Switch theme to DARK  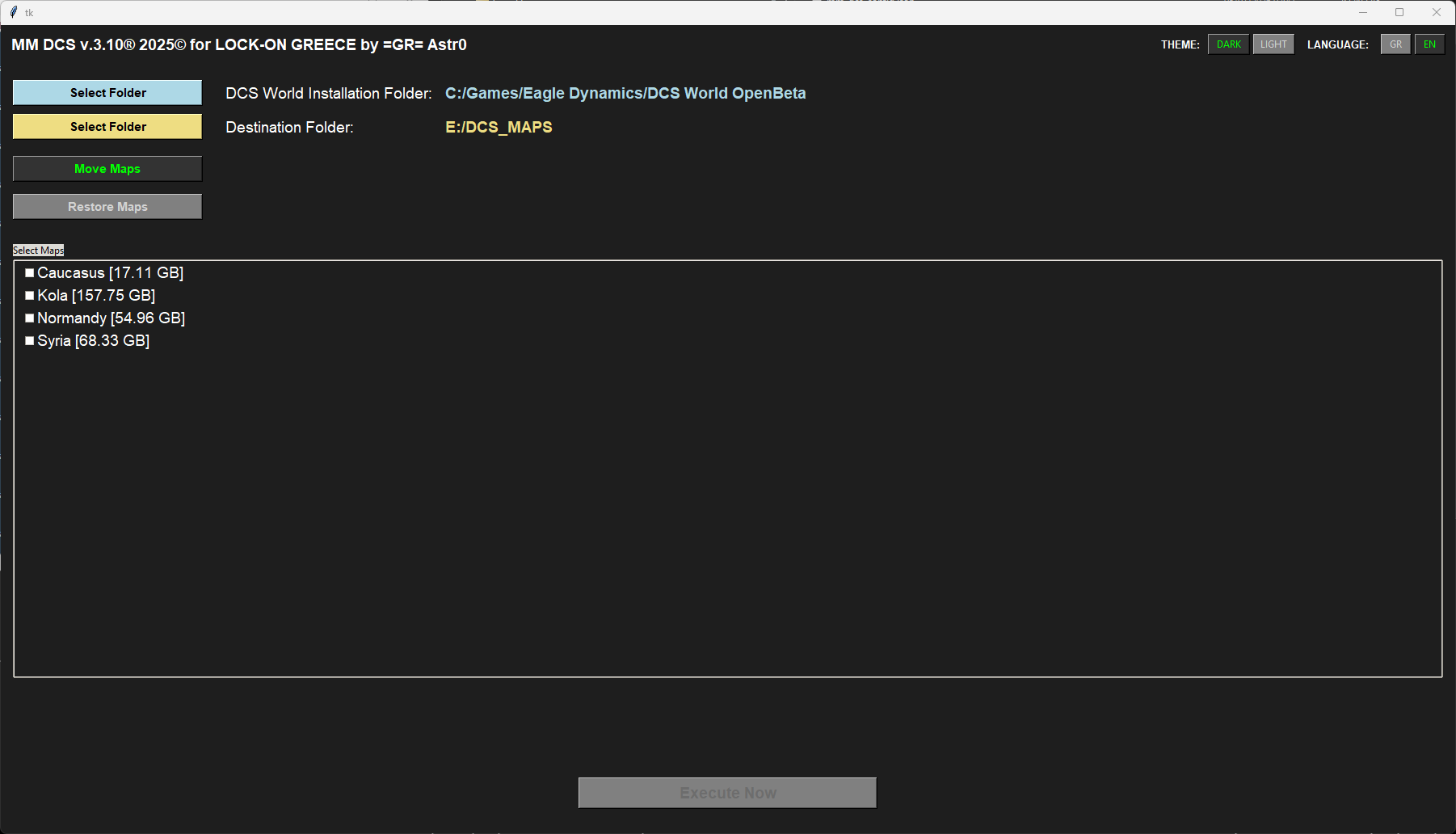tap(1228, 44)
